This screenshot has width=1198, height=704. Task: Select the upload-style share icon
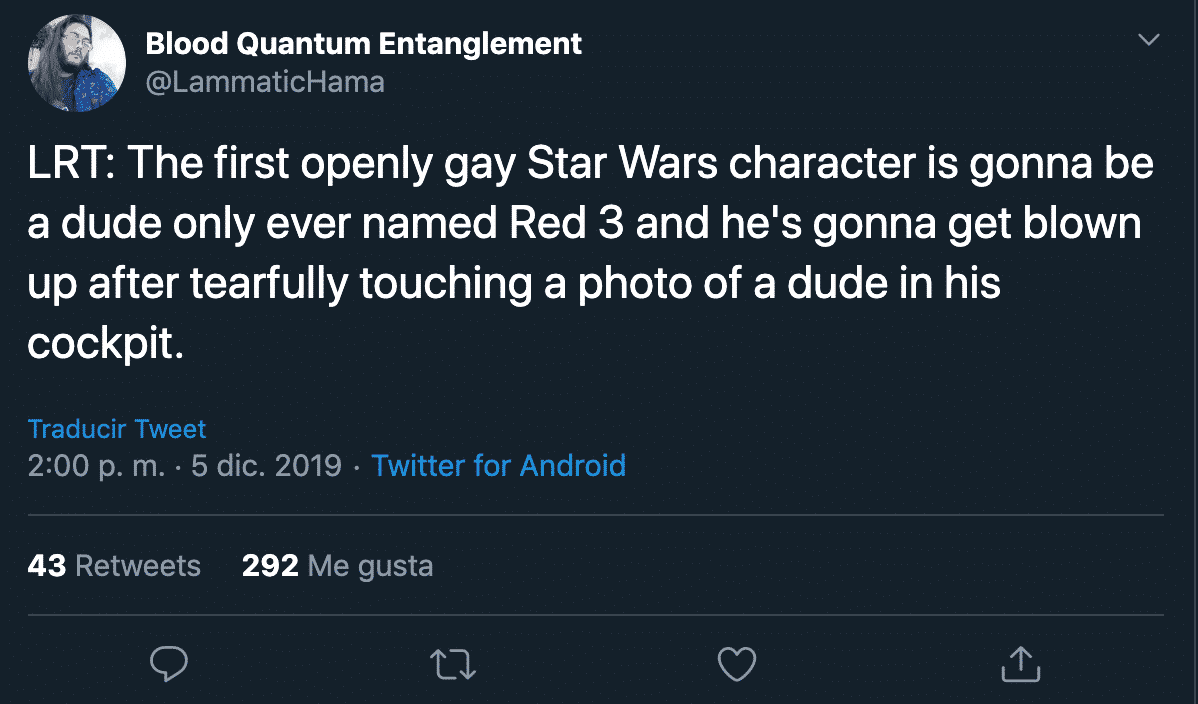1019,662
